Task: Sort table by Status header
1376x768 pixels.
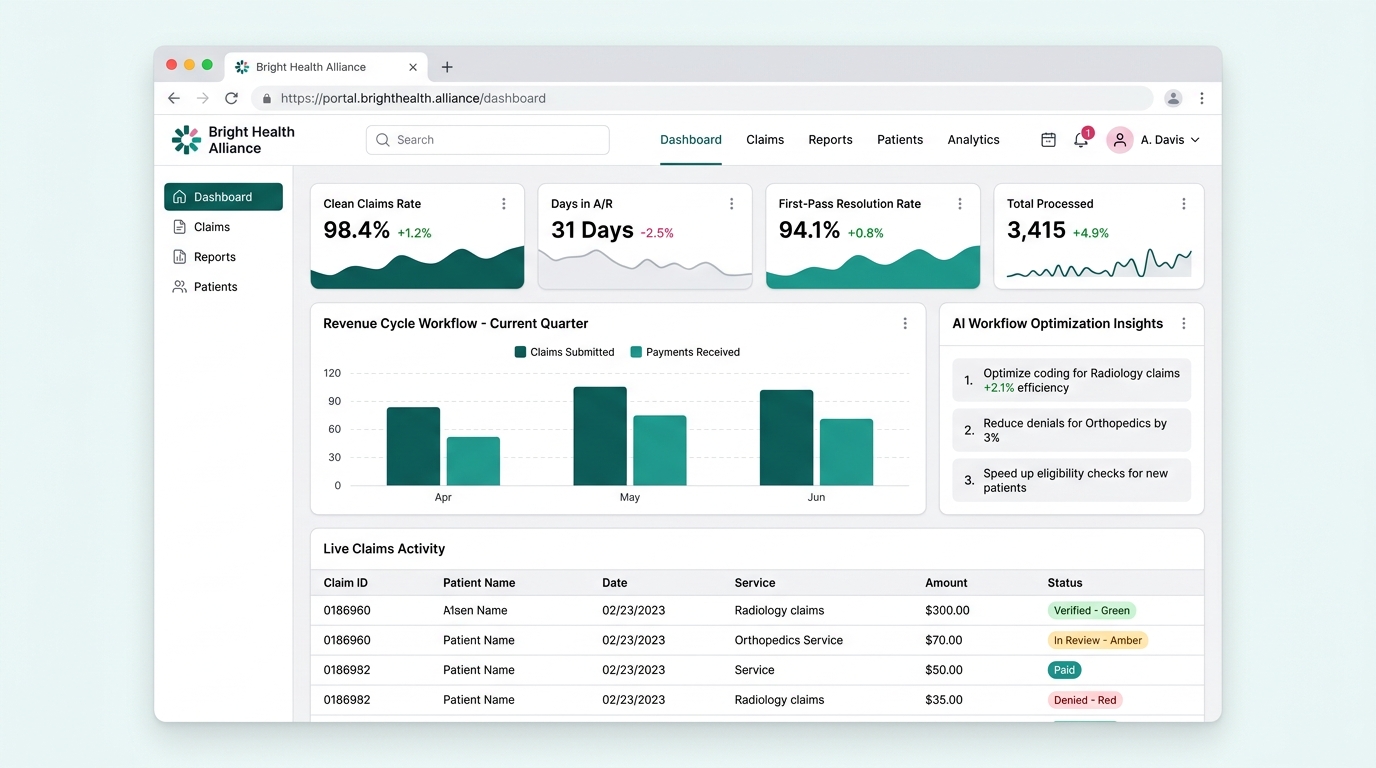Action: pyautogui.click(x=1065, y=583)
